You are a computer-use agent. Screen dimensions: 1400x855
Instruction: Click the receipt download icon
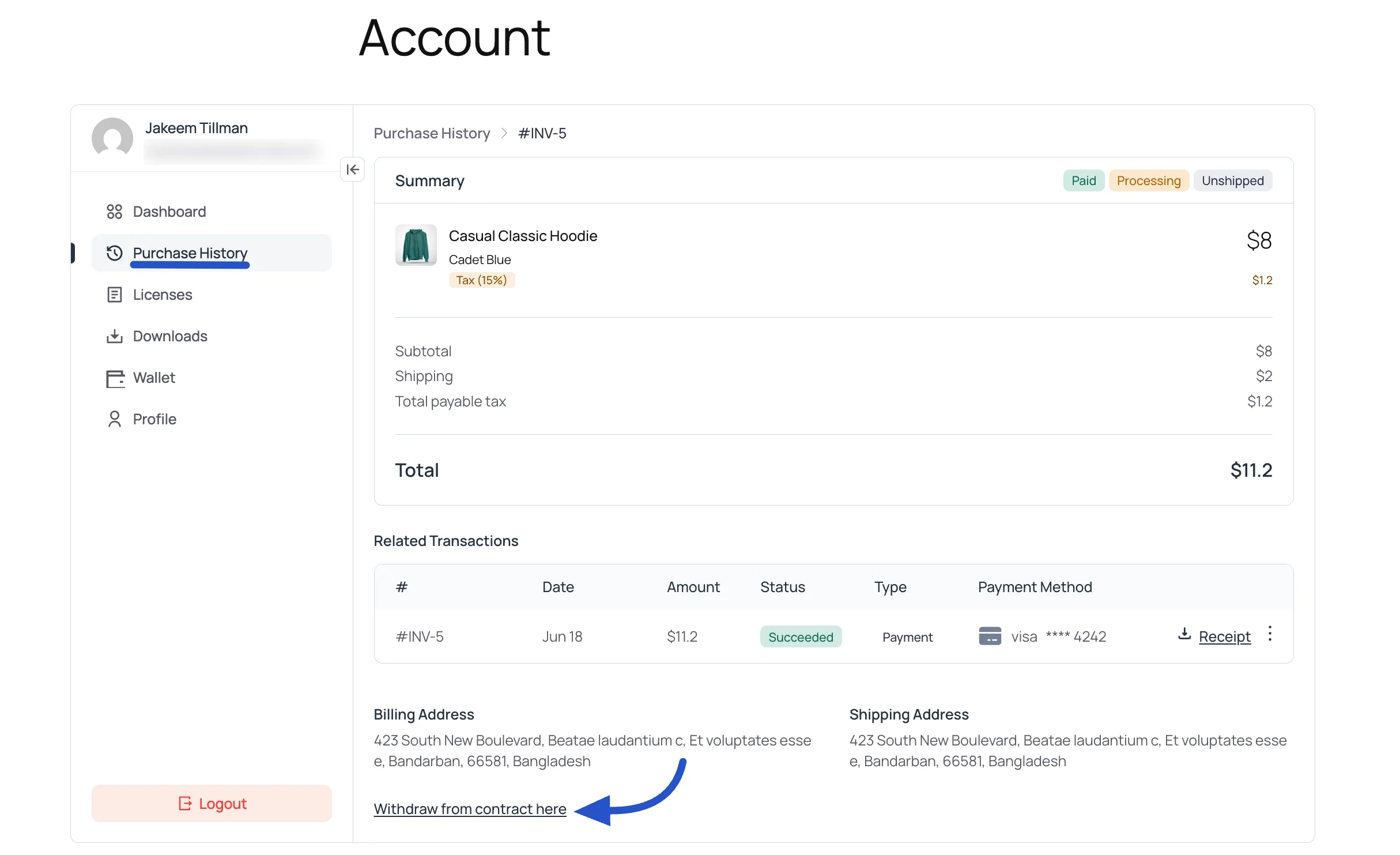[x=1184, y=634]
